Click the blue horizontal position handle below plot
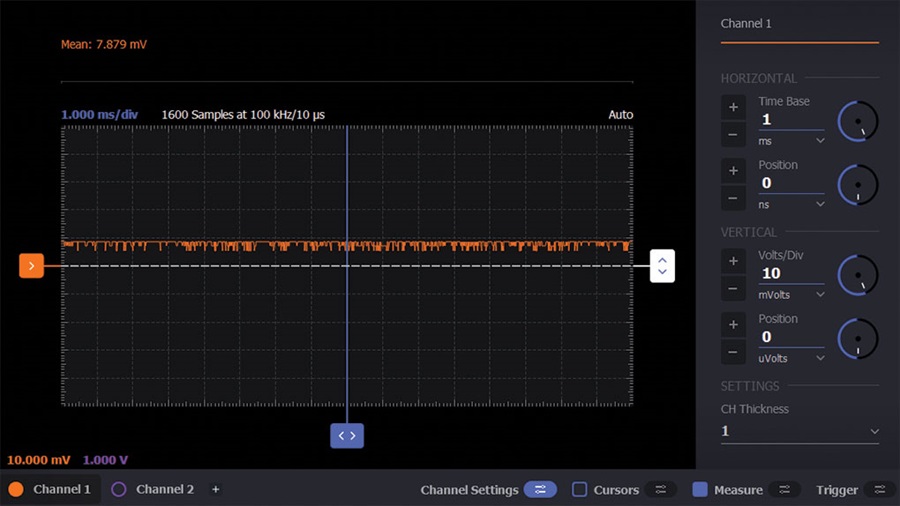Screen dimensions: 900x506 (x=347, y=436)
